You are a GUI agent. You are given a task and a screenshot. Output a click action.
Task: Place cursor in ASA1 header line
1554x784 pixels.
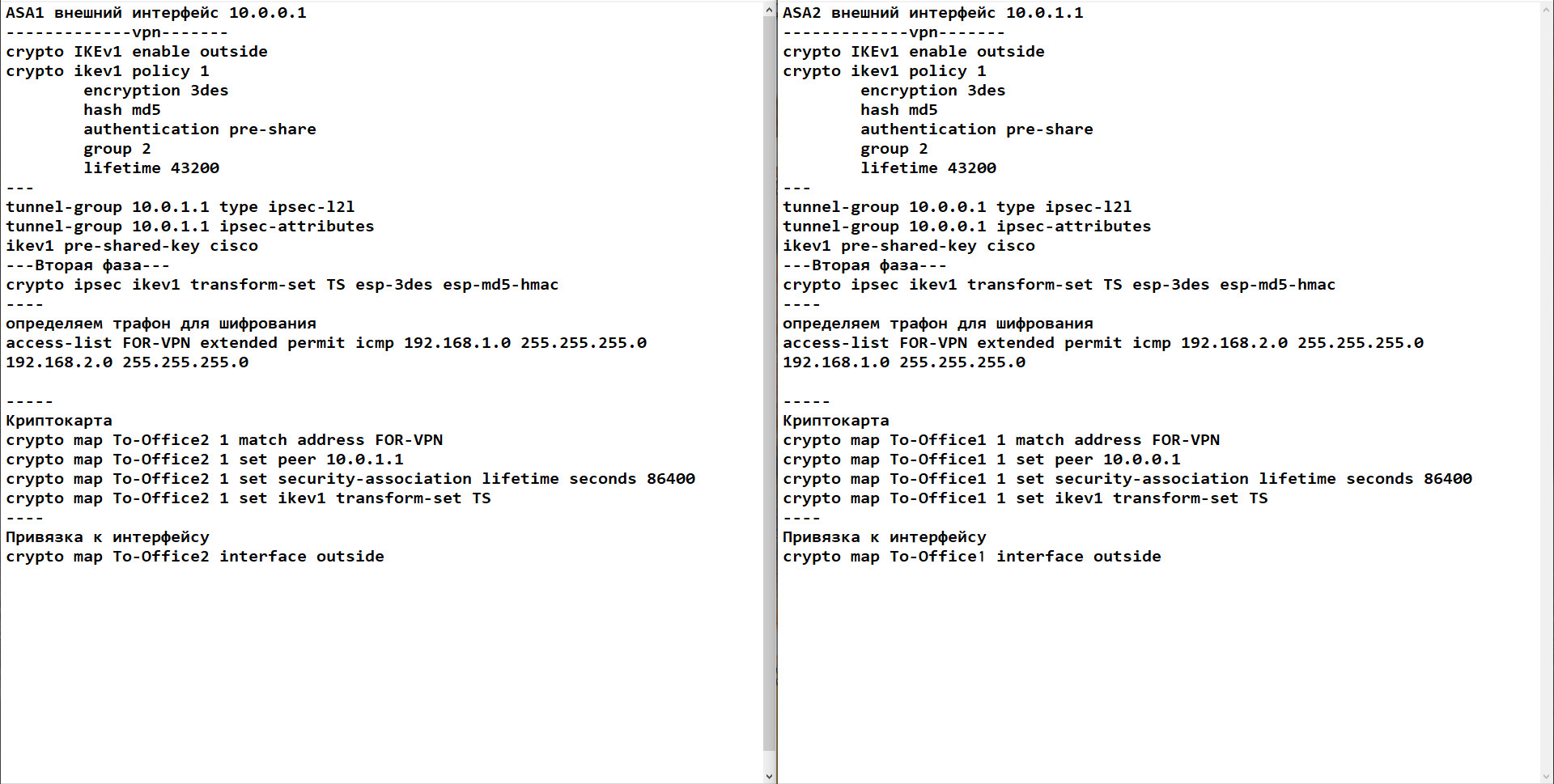[156, 13]
